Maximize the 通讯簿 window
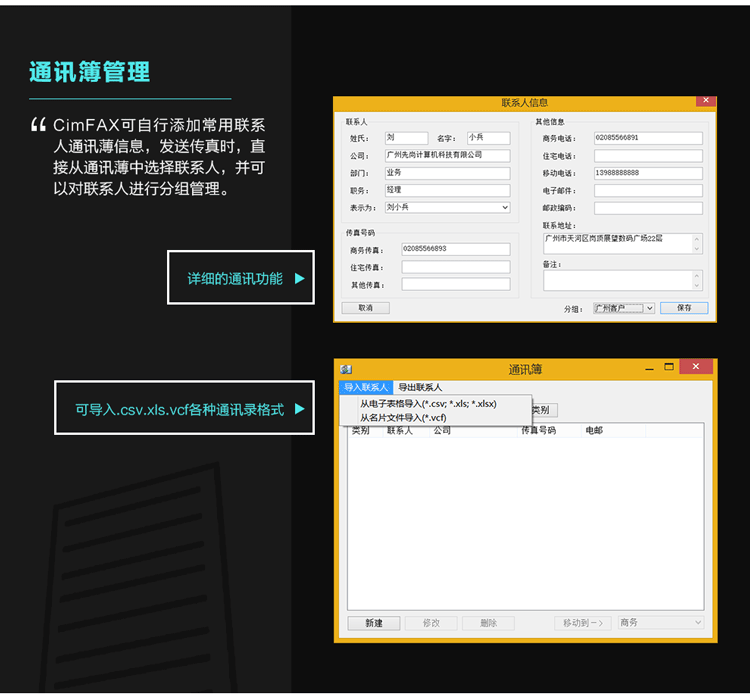The image size is (750, 698). [669, 367]
